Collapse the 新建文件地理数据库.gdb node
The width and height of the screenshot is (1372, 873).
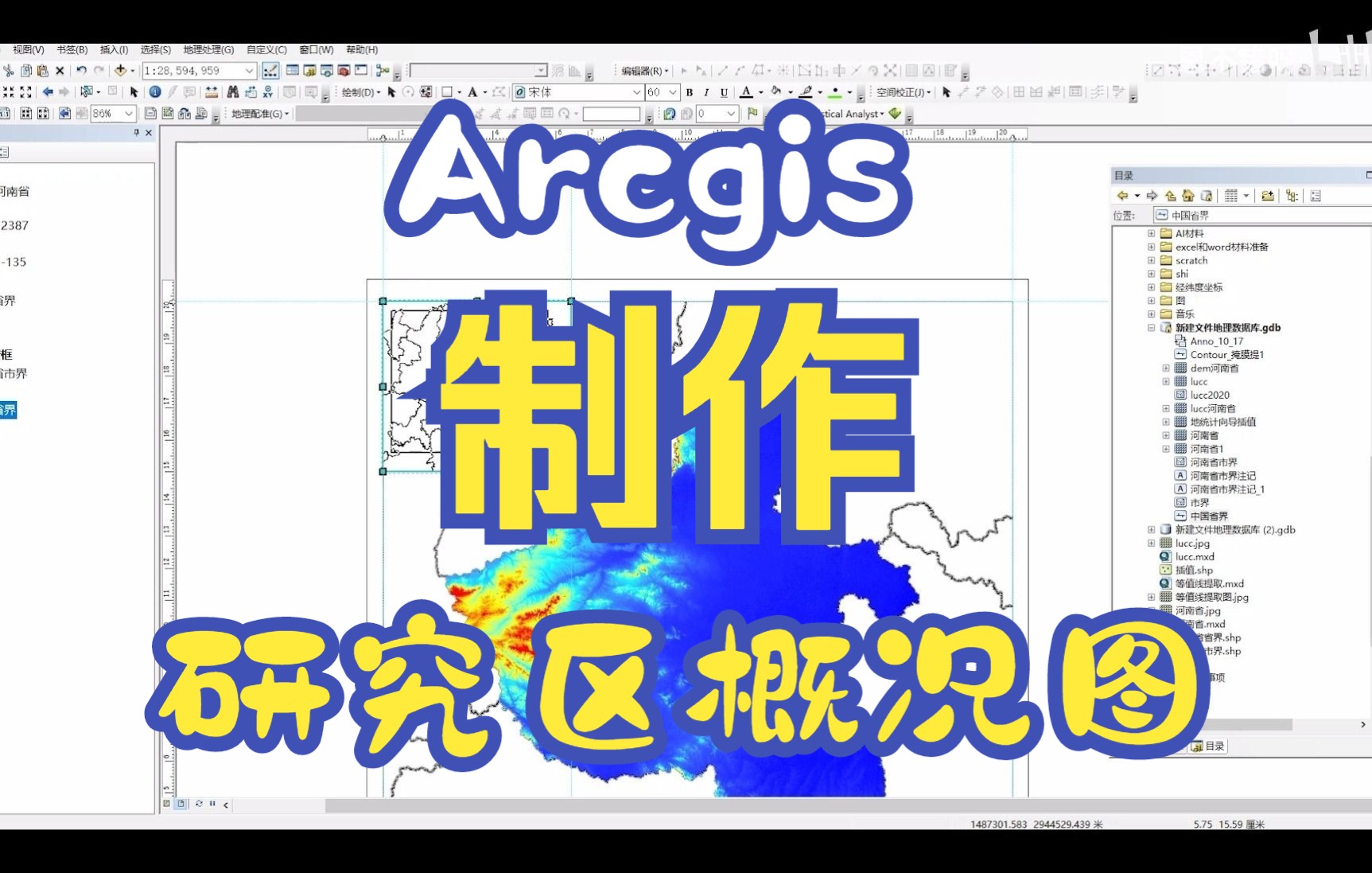(1151, 327)
